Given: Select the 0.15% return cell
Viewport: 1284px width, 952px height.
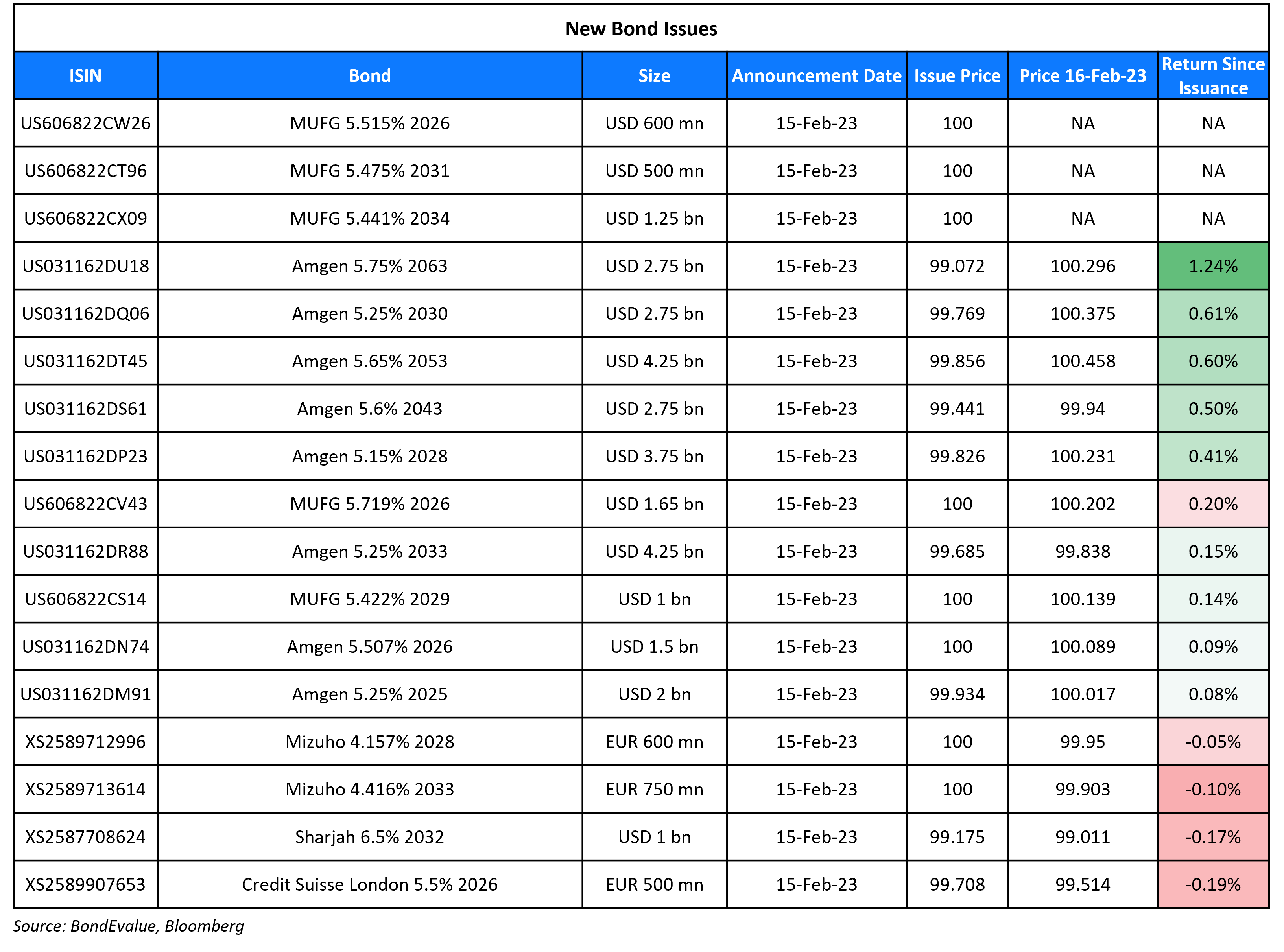Looking at the screenshot, I should point(1213,551).
